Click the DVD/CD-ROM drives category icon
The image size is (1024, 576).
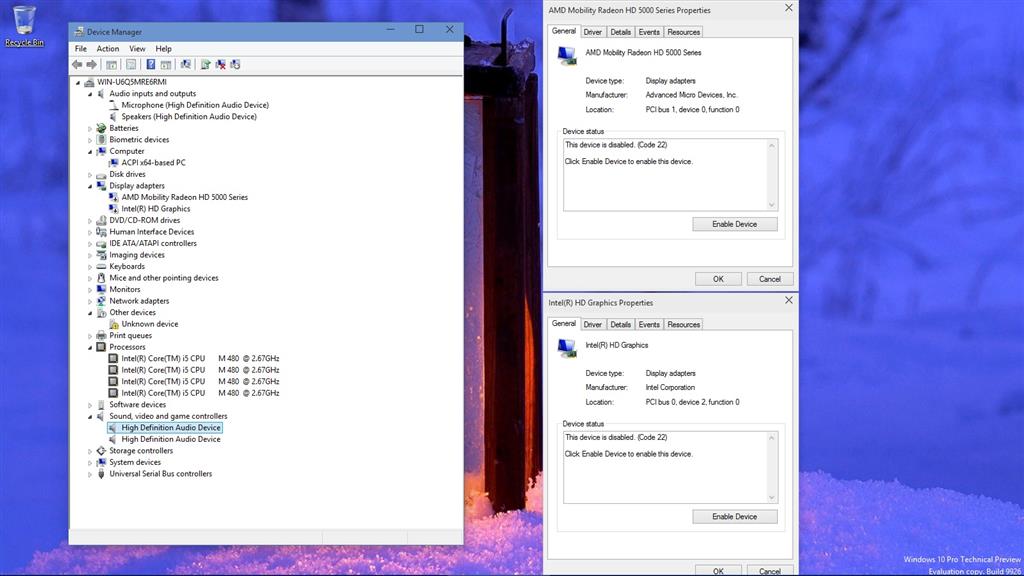click(101, 220)
